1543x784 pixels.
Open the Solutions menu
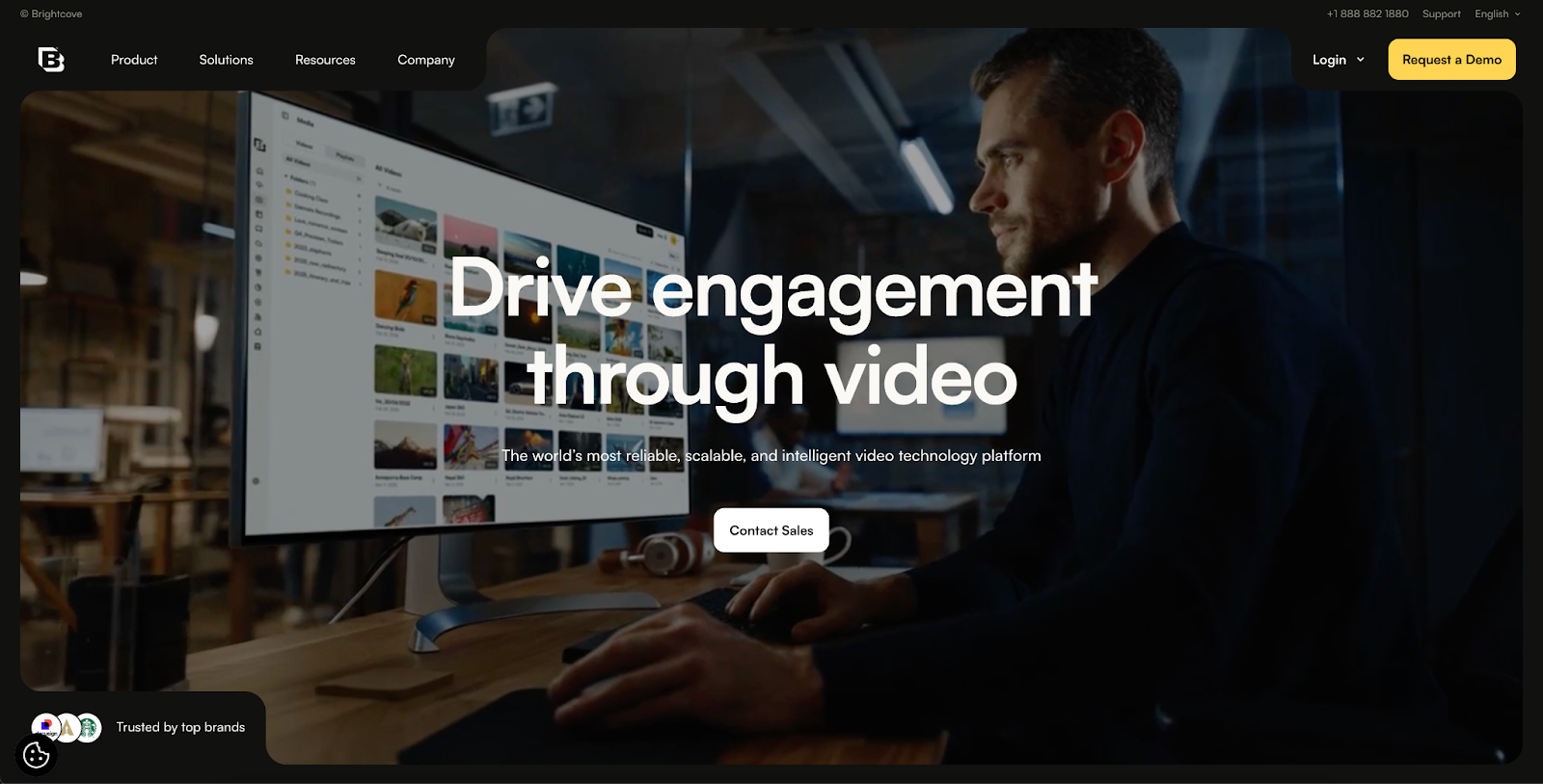(226, 60)
